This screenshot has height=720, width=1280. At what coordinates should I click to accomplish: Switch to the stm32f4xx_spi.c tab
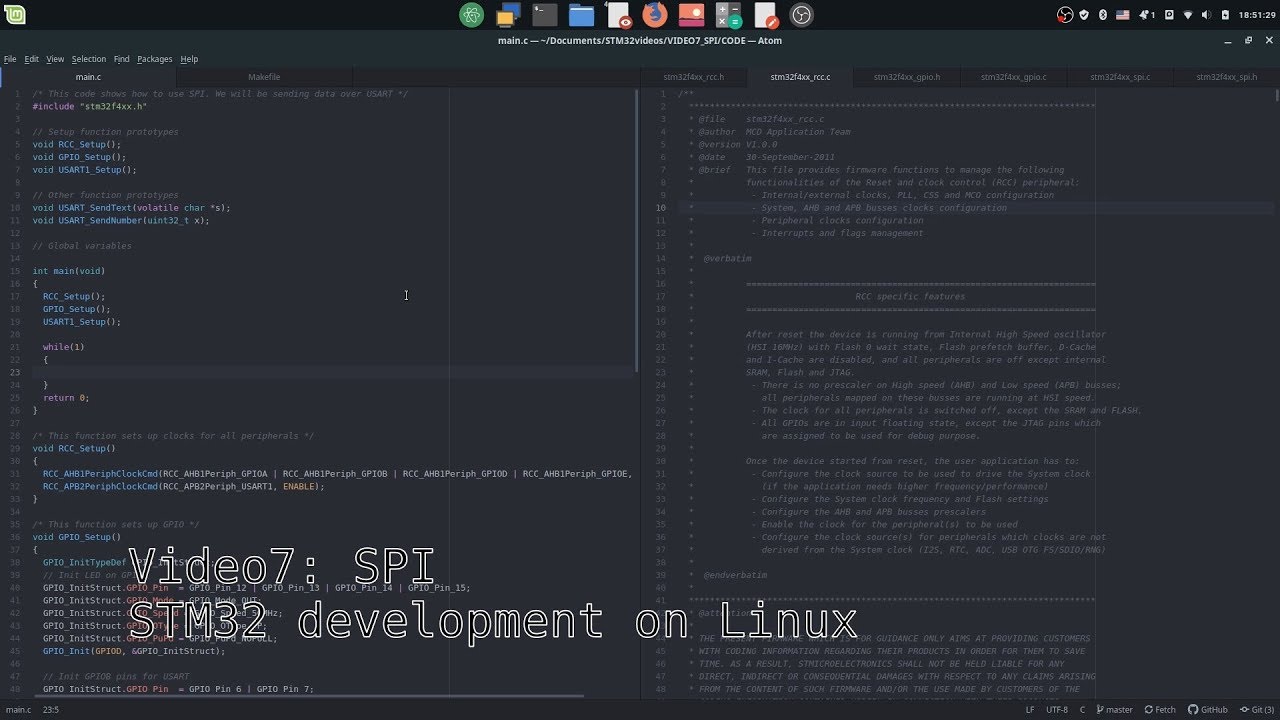click(1120, 77)
